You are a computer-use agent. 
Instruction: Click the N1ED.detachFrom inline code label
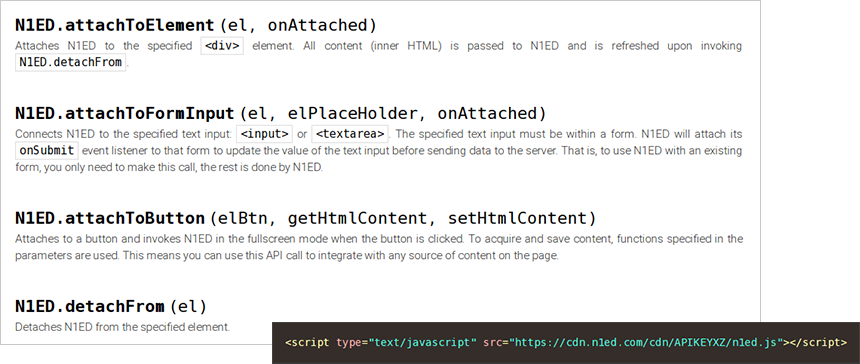70,62
